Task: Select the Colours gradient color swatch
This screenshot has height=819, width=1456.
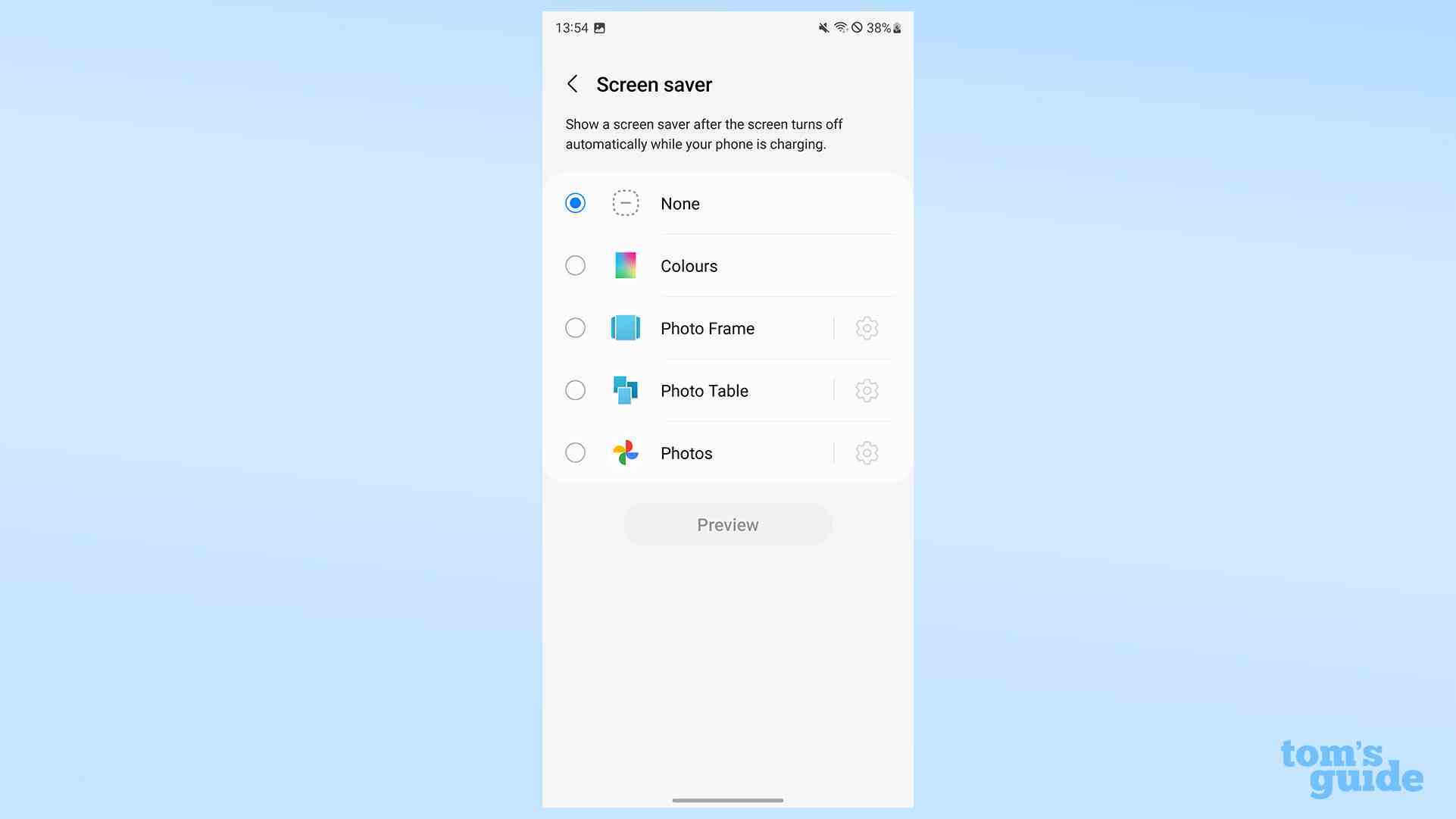Action: coord(625,265)
